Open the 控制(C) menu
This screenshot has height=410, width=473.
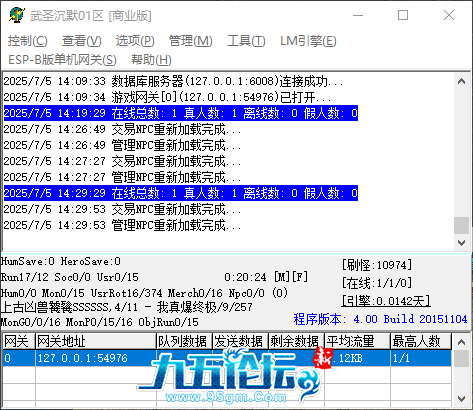coord(28,41)
